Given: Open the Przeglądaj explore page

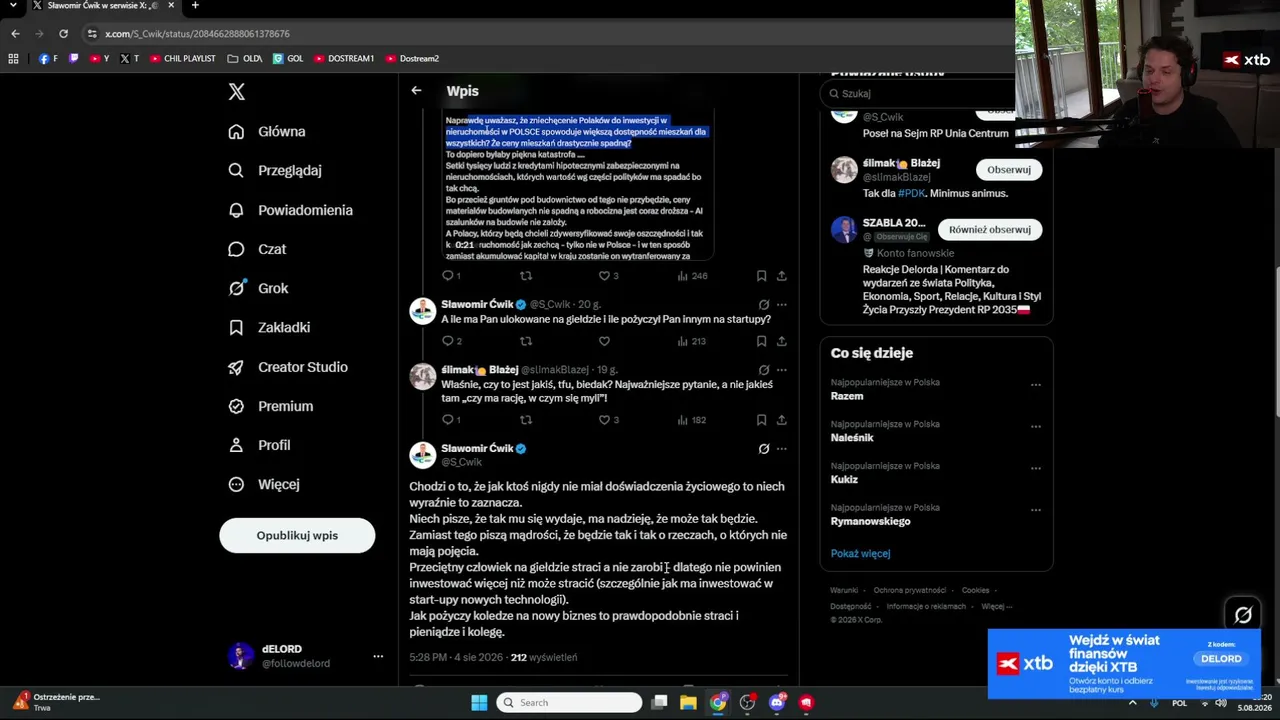Looking at the screenshot, I should (275, 170).
